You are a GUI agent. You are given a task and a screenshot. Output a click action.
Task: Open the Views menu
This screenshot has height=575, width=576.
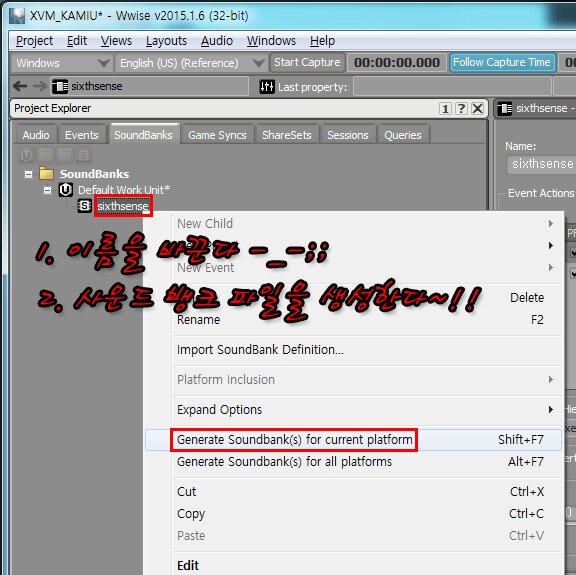point(116,41)
